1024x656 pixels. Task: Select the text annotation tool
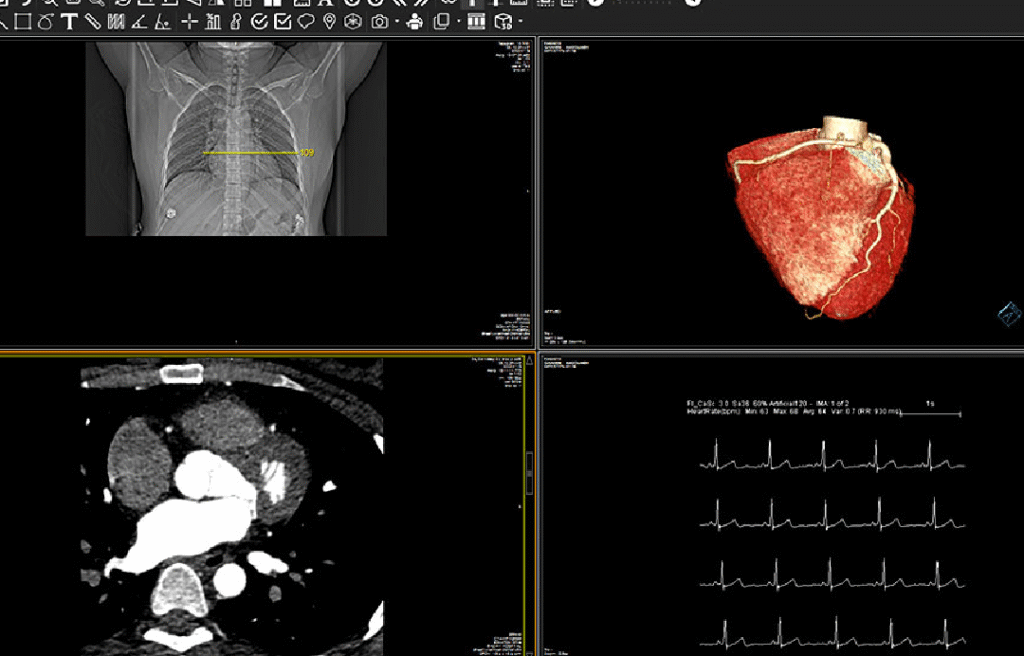(x=69, y=22)
